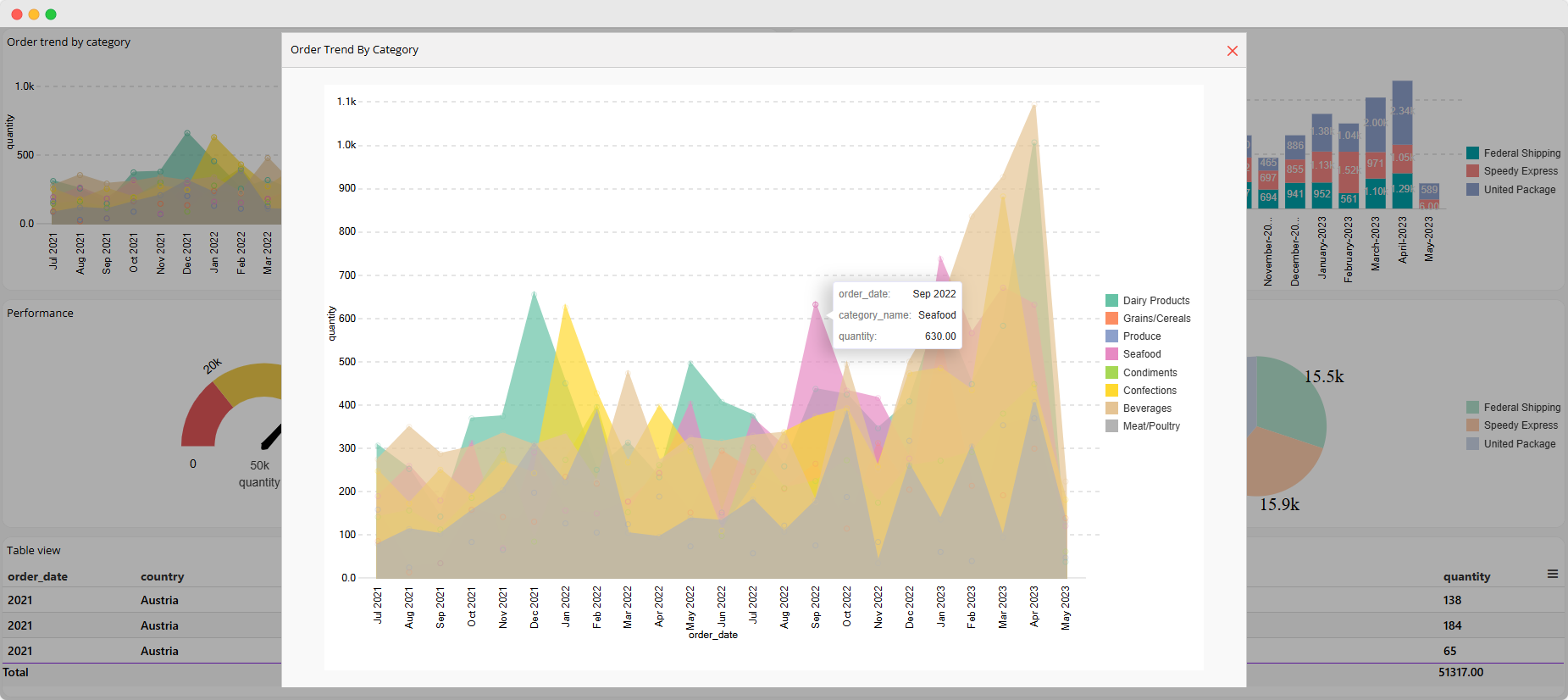Image resolution: width=1568 pixels, height=700 pixels.
Task: Select the table cell with quantity 65
Action: click(x=1449, y=651)
